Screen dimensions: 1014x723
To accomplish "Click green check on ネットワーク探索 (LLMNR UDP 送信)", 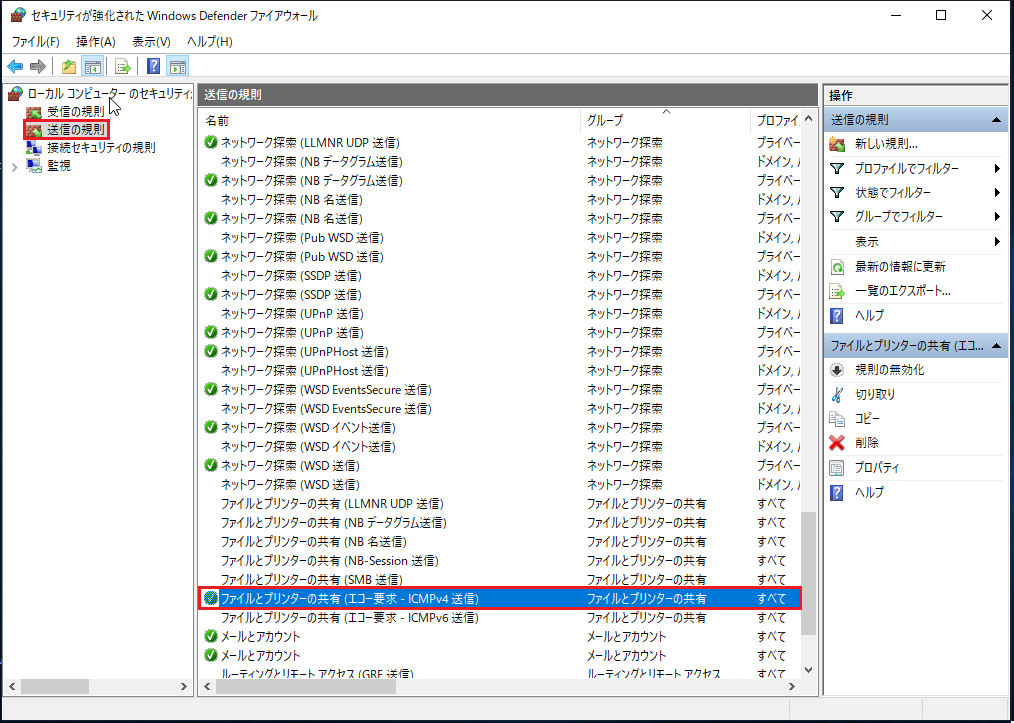I will 210,142.
